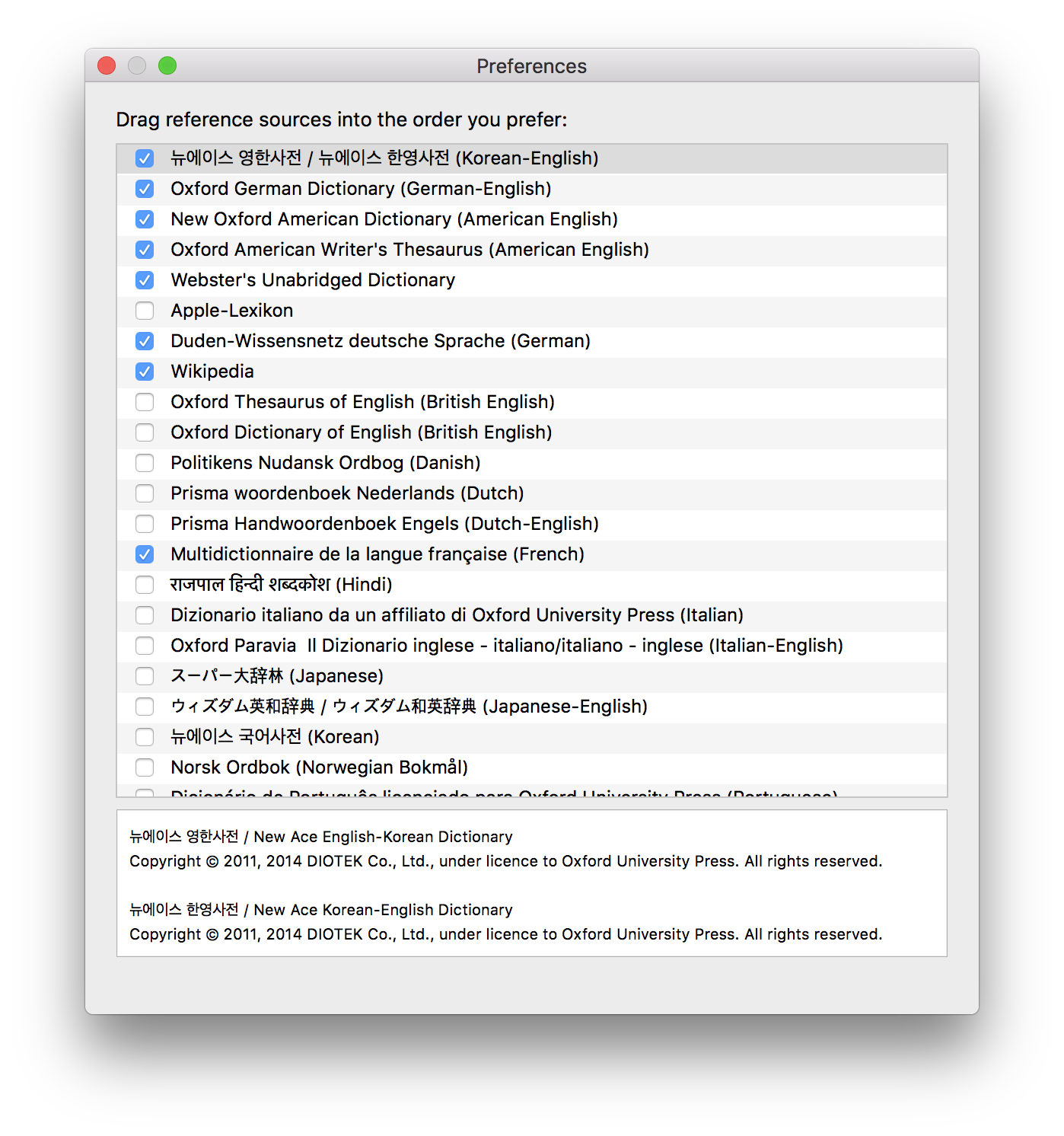This screenshot has width=1064, height=1136.
Task: Minimize the Preferences window
Action: [137, 65]
